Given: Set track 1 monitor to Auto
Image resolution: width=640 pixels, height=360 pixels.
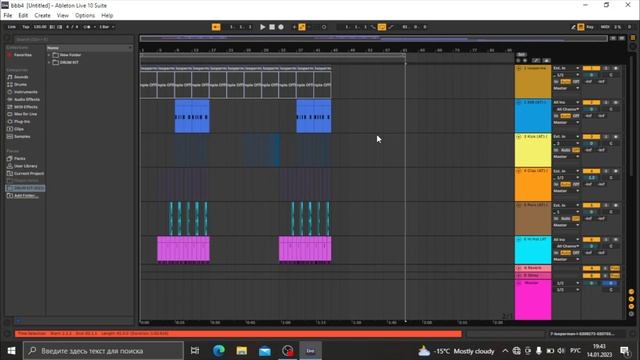Looking at the screenshot, I should click(566, 82).
